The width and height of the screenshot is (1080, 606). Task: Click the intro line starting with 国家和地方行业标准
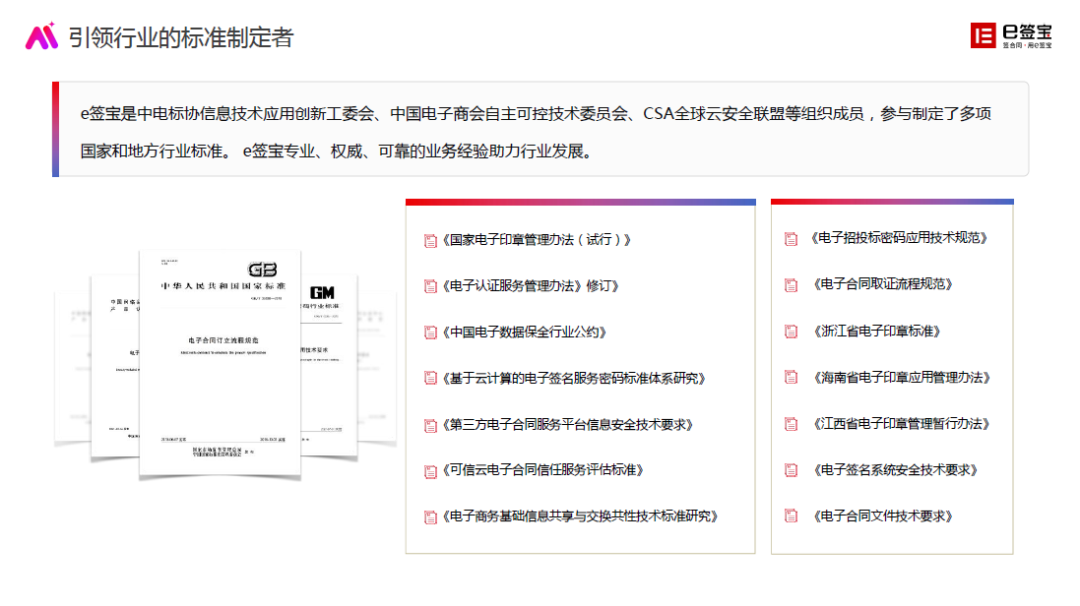point(336,151)
